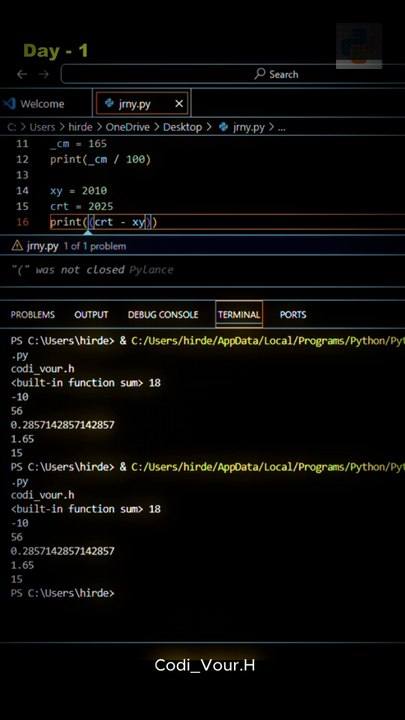Click code line 'xy = 2010'
The image size is (405, 720).
tap(79, 191)
